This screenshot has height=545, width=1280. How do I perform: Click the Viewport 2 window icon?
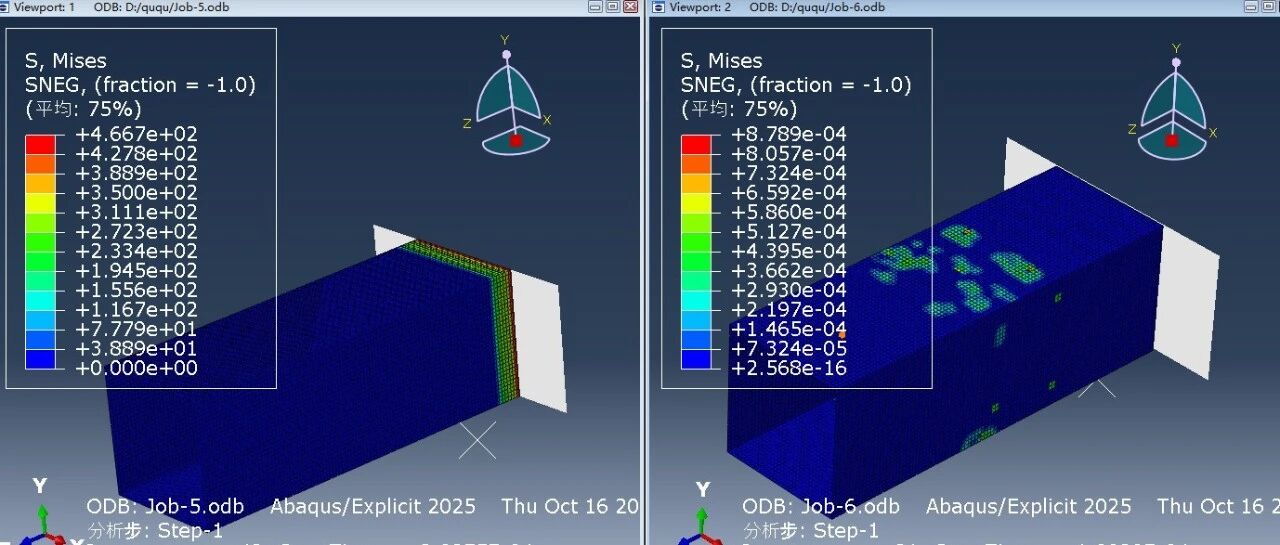pyautogui.click(x=658, y=6)
